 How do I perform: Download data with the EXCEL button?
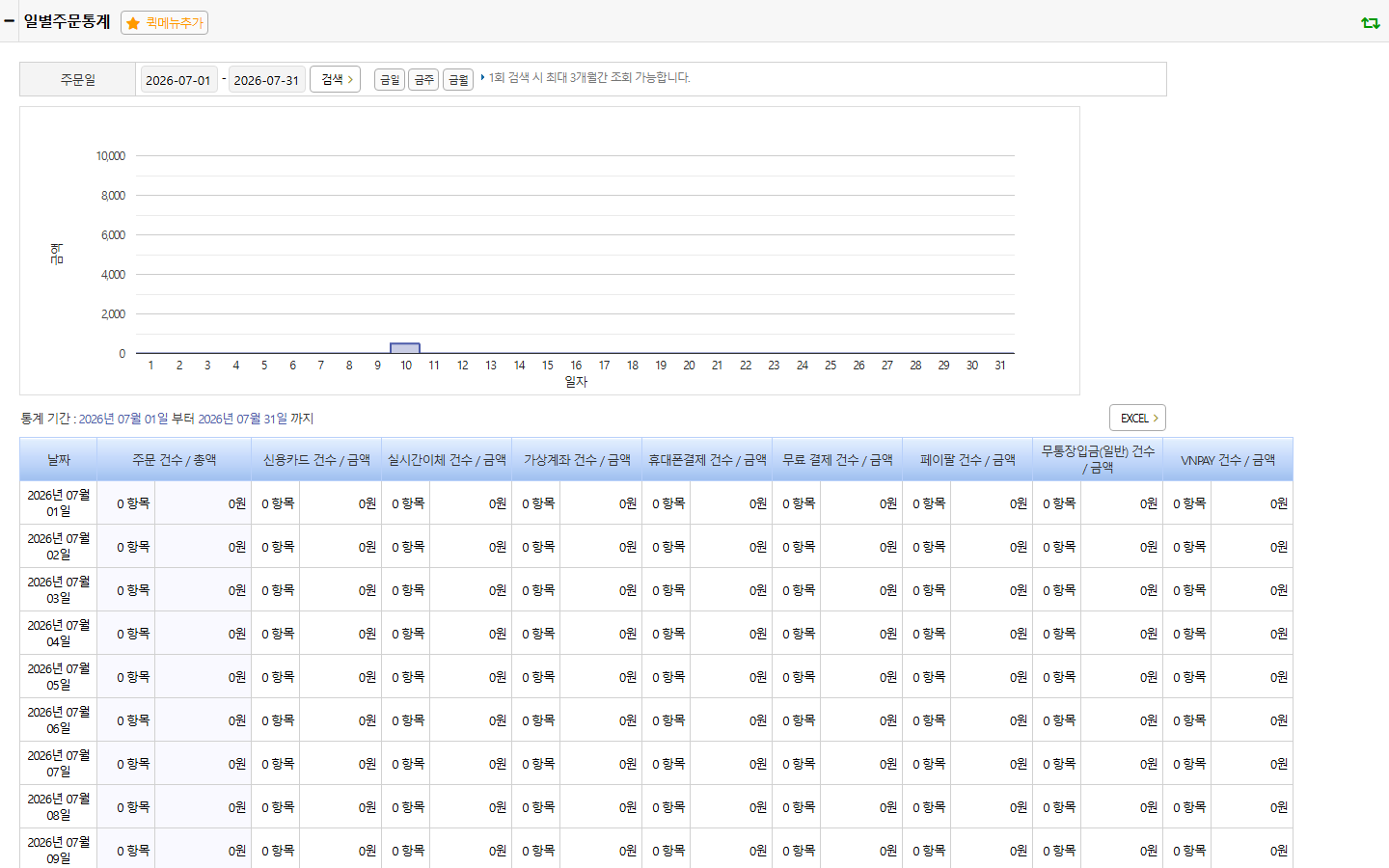1137,418
